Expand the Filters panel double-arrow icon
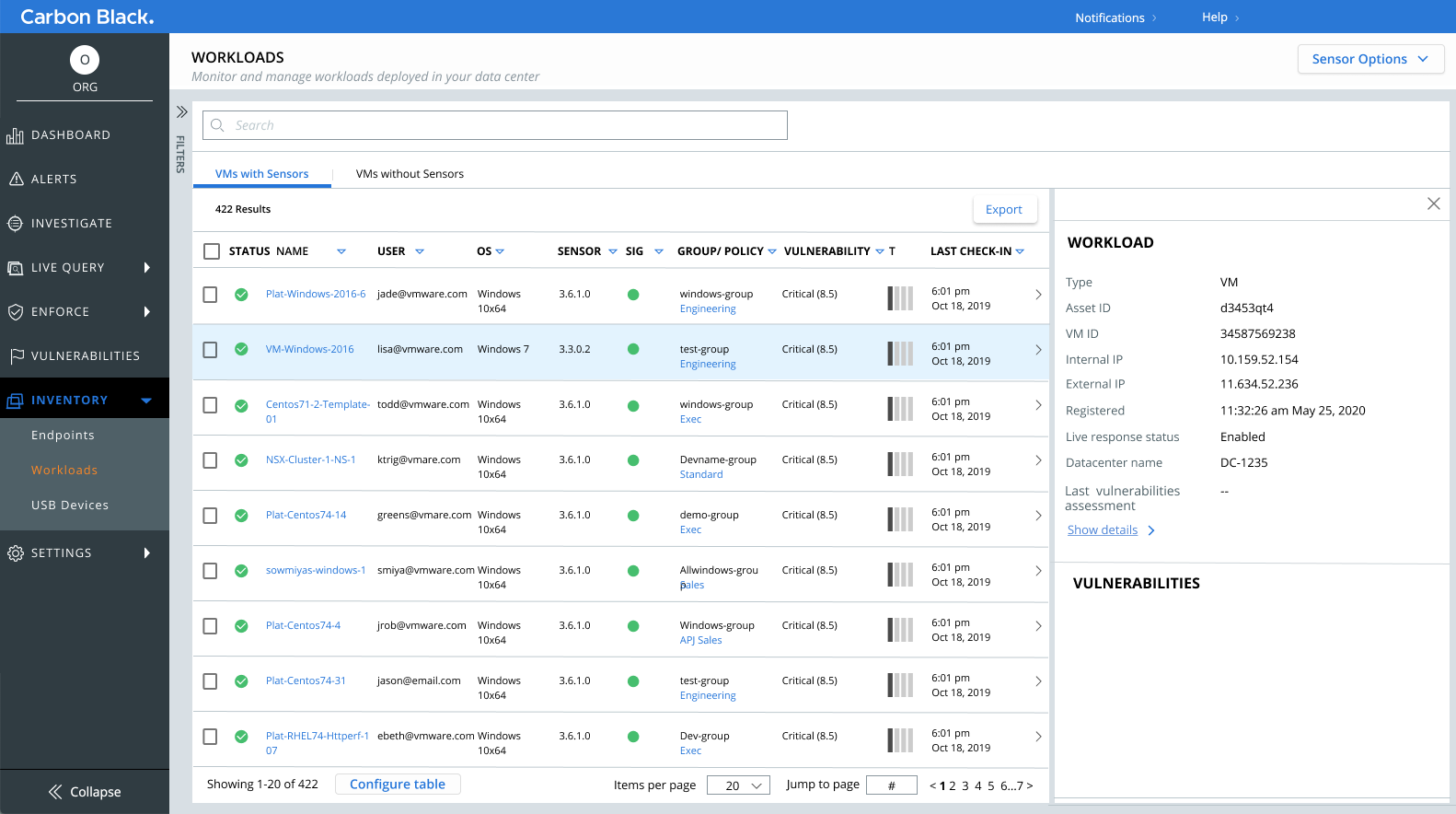 point(181,112)
